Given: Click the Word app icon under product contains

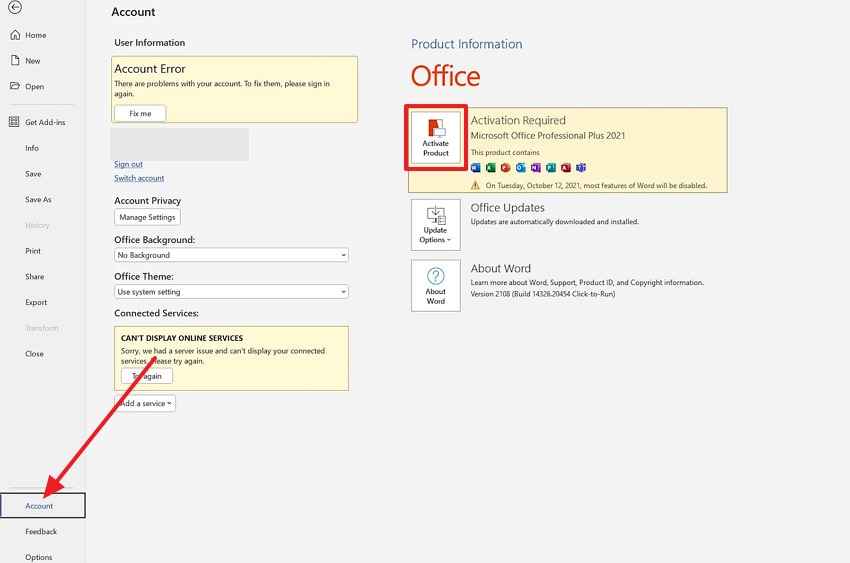Looking at the screenshot, I should pyautogui.click(x=476, y=167).
